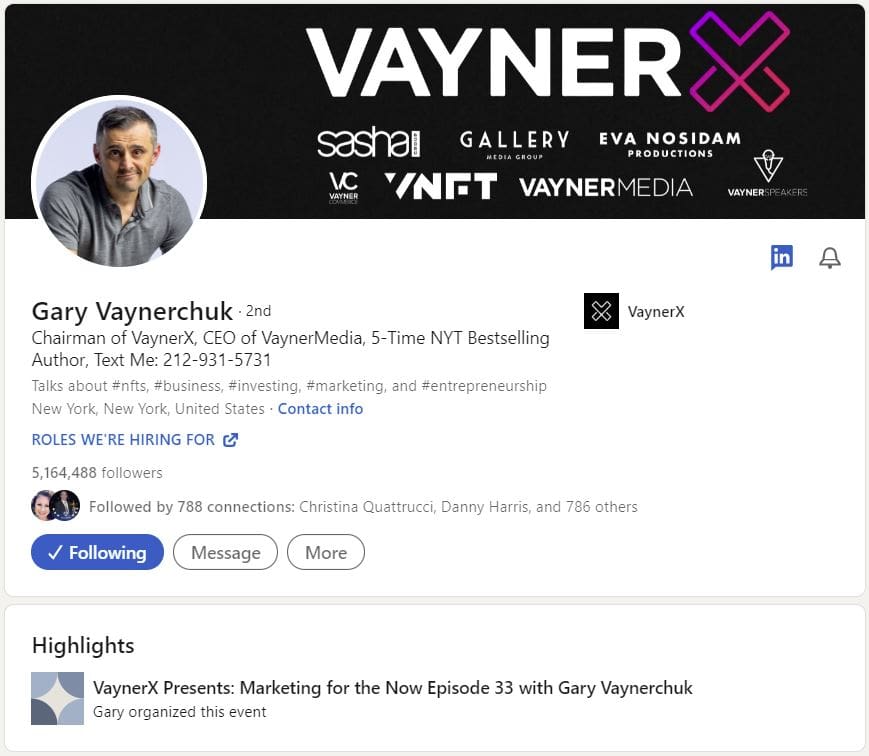The height and width of the screenshot is (756, 869).
Task: Send a message via Message button
Action: point(226,552)
